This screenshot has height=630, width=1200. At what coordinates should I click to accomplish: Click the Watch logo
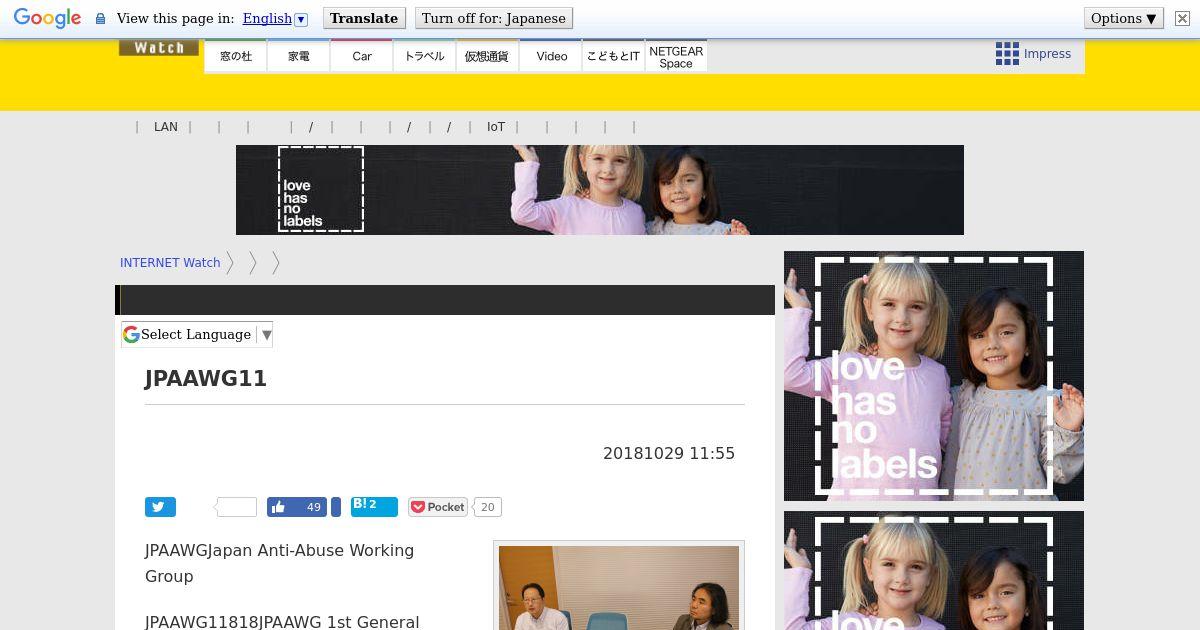tap(159, 47)
